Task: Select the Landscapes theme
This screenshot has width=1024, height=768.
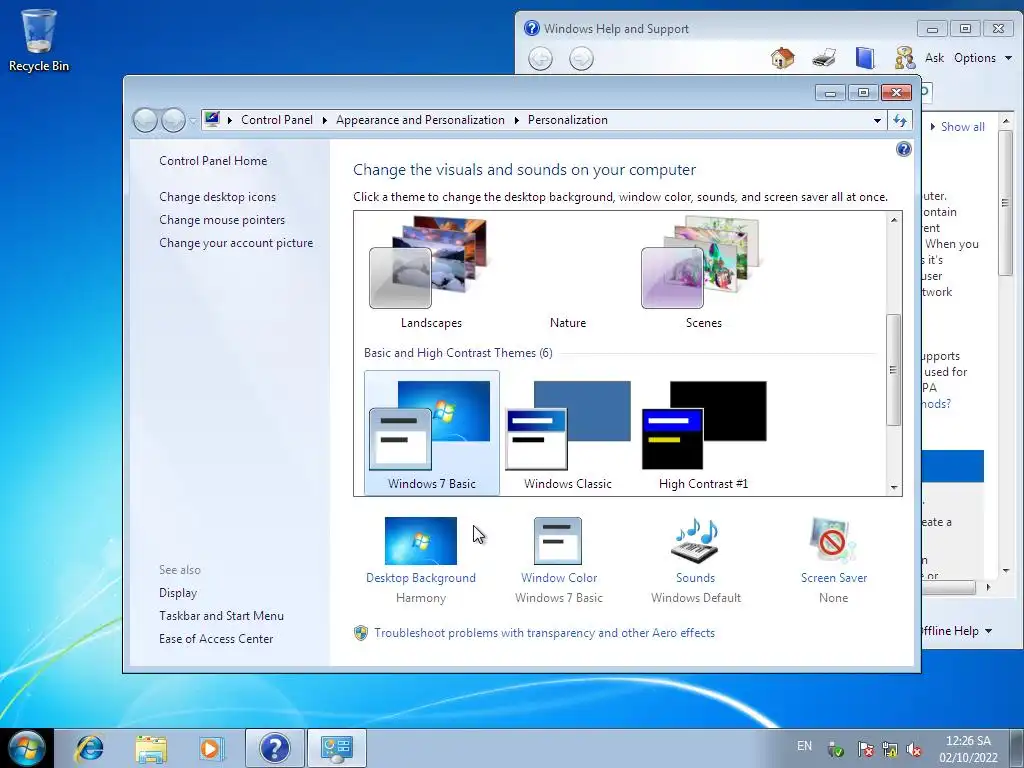Action: (431, 274)
